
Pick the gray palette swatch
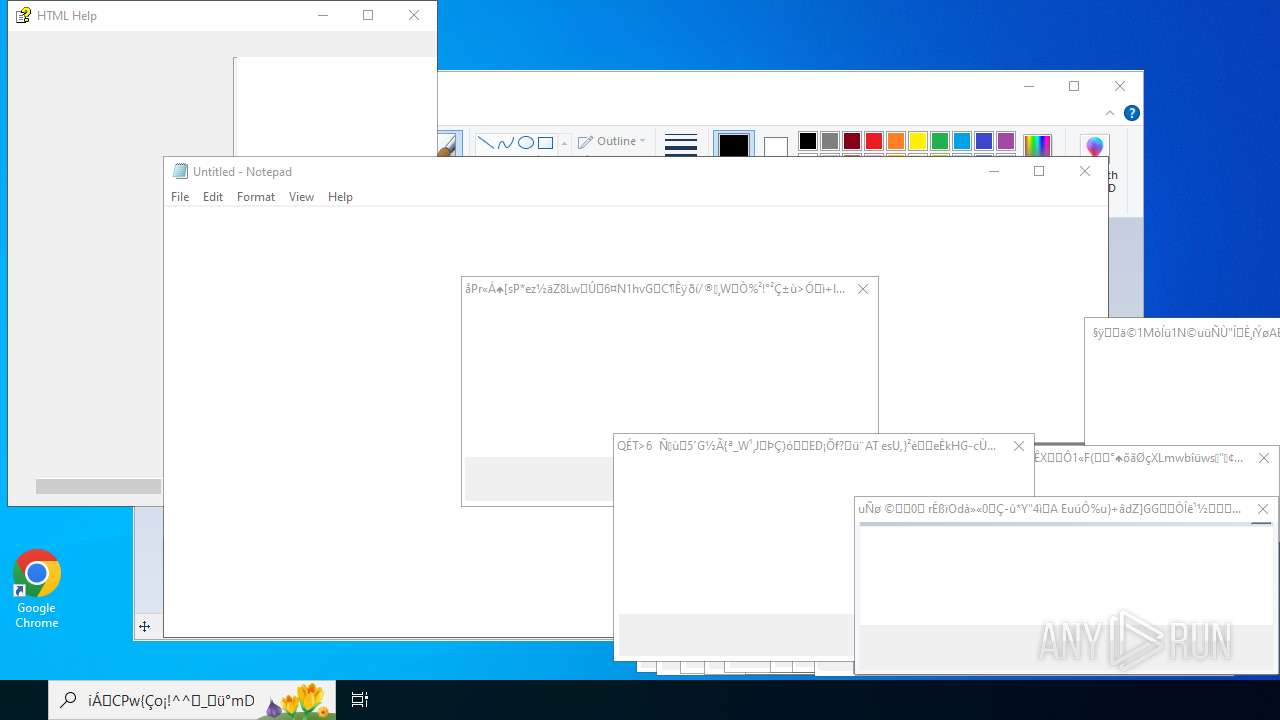coord(830,141)
